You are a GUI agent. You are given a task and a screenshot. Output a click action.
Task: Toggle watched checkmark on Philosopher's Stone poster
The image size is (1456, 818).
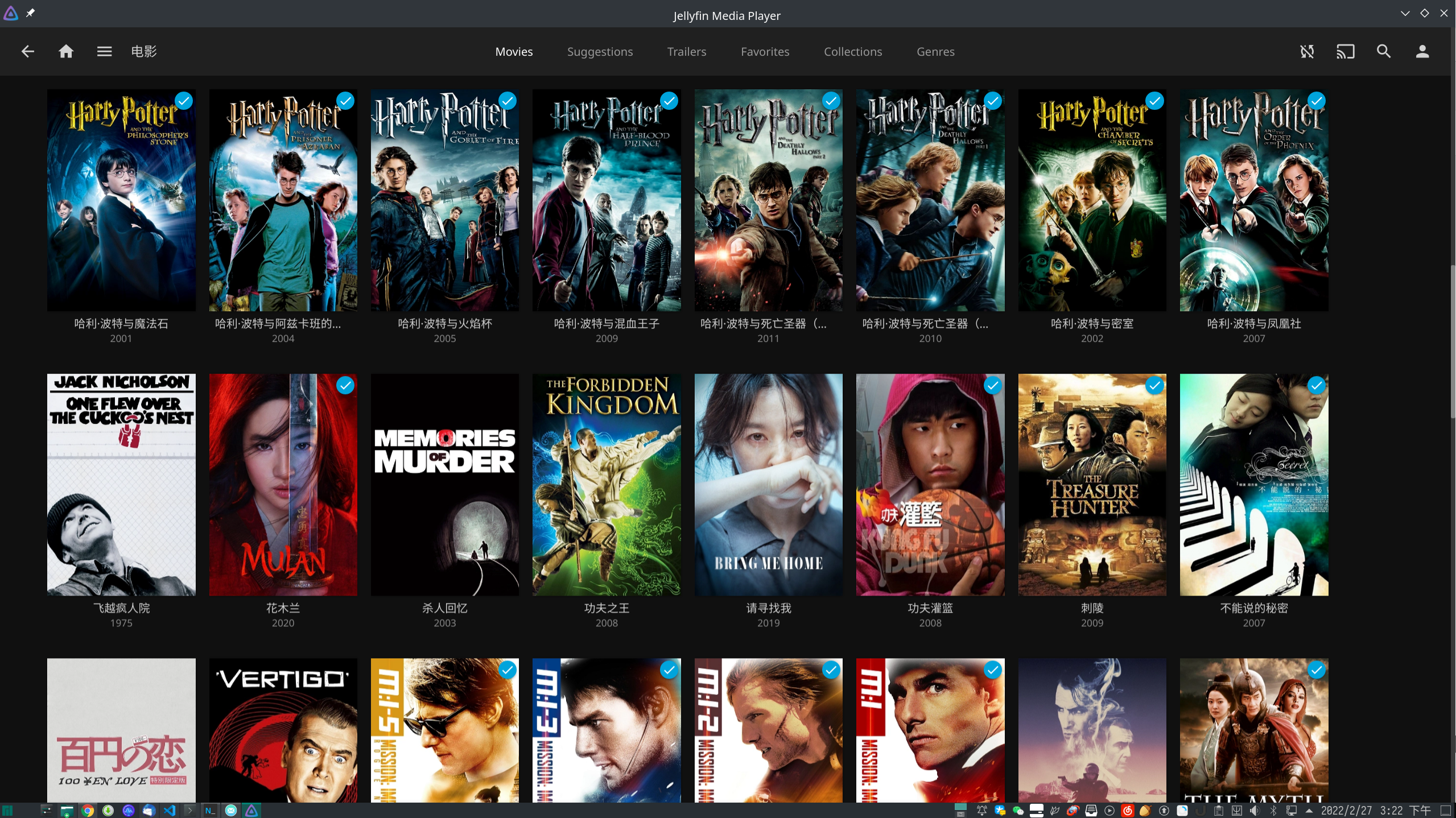[183, 101]
